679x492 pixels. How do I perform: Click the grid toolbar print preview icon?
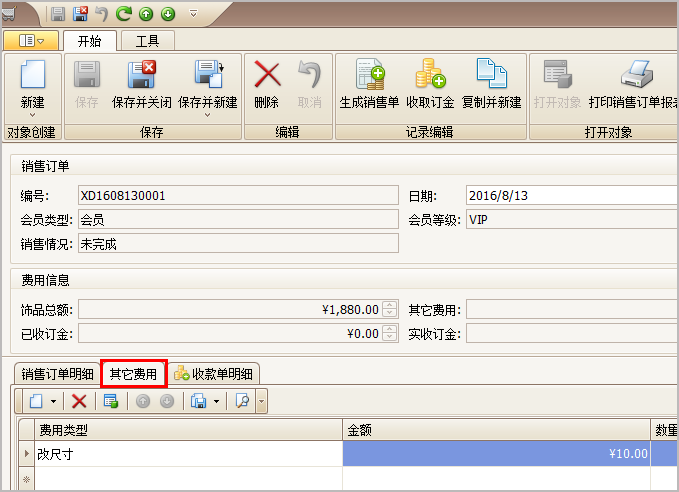click(x=242, y=401)
